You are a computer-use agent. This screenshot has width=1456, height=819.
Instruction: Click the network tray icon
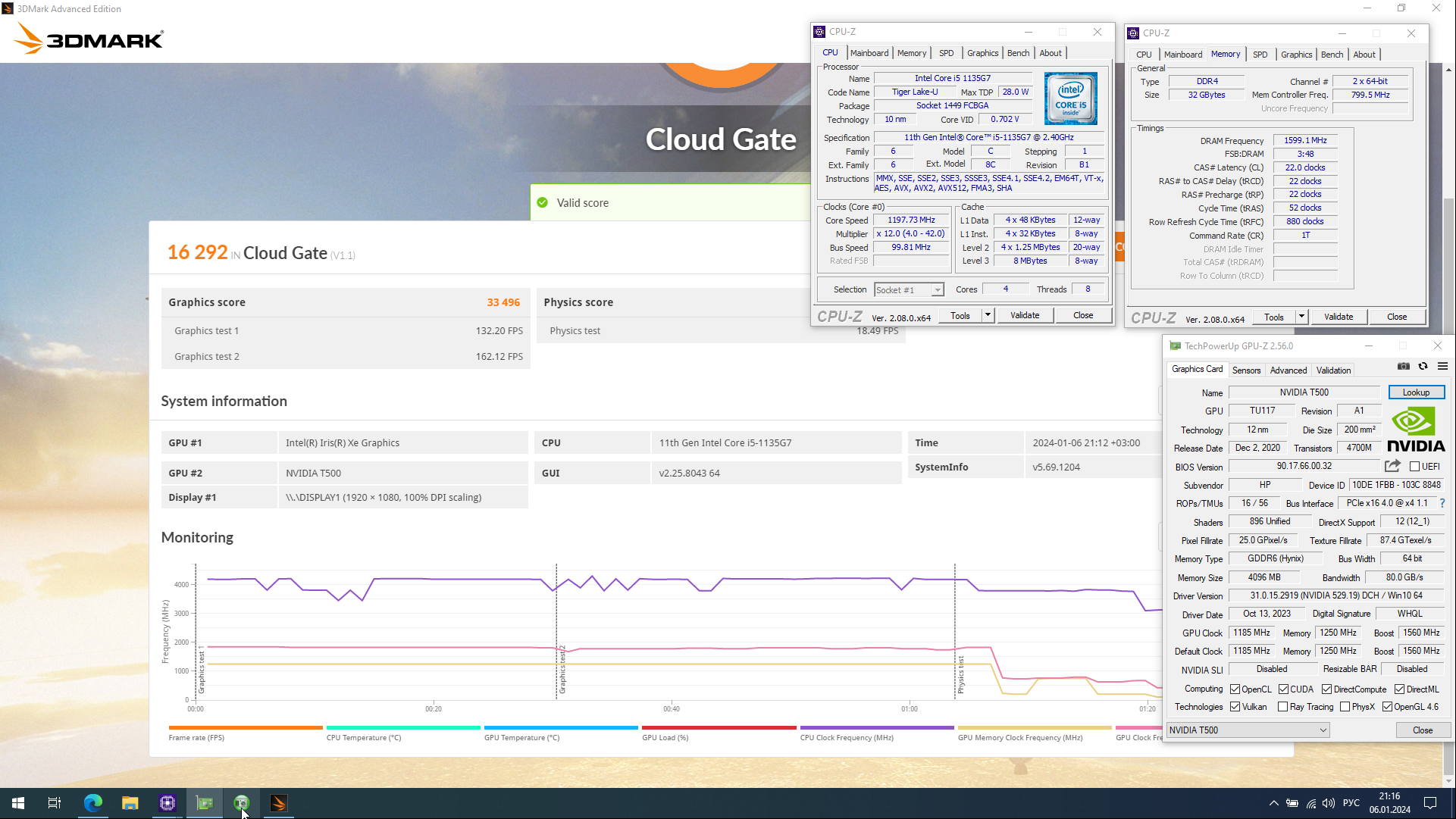(x=1310, y=803)
